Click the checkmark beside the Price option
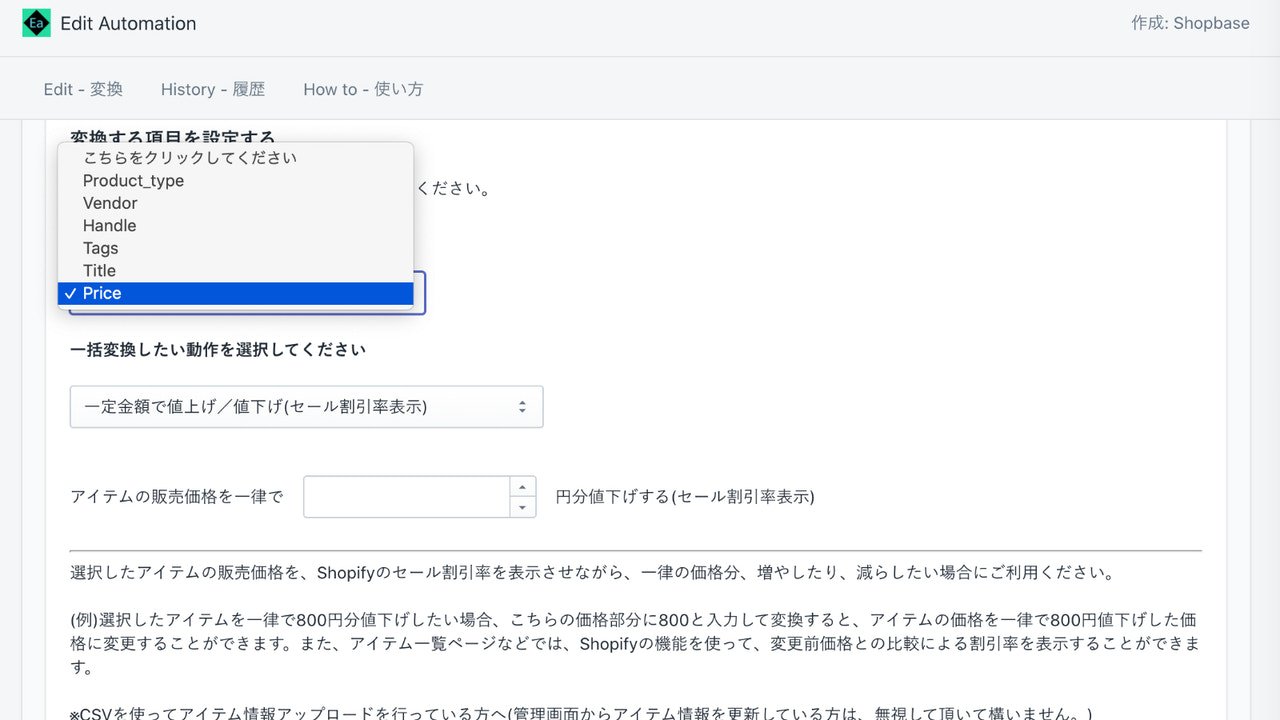Screen dimensions: 1280x720 tap(70, 293)
